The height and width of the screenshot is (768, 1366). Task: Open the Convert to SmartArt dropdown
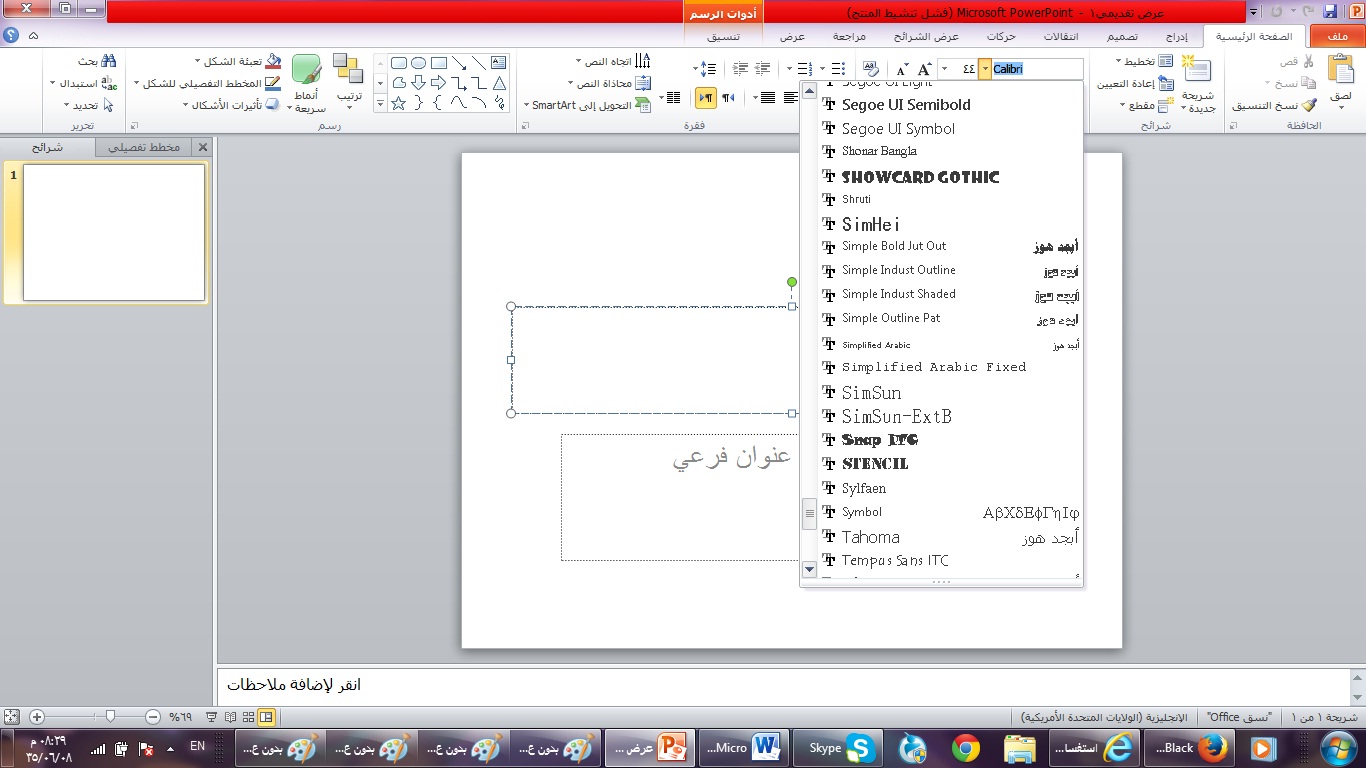click(527, 105)
